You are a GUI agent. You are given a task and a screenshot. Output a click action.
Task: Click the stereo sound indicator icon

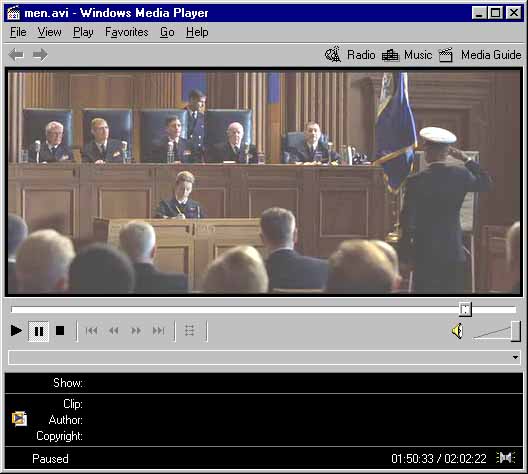505,458
